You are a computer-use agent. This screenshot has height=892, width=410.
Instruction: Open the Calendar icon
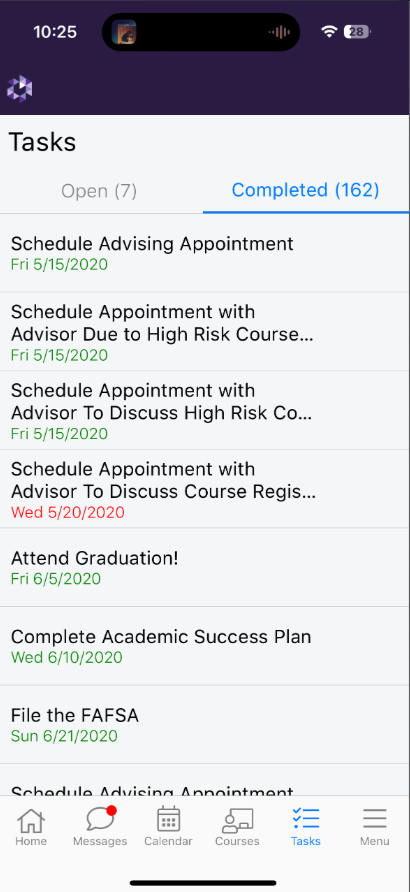pos(168,819)
